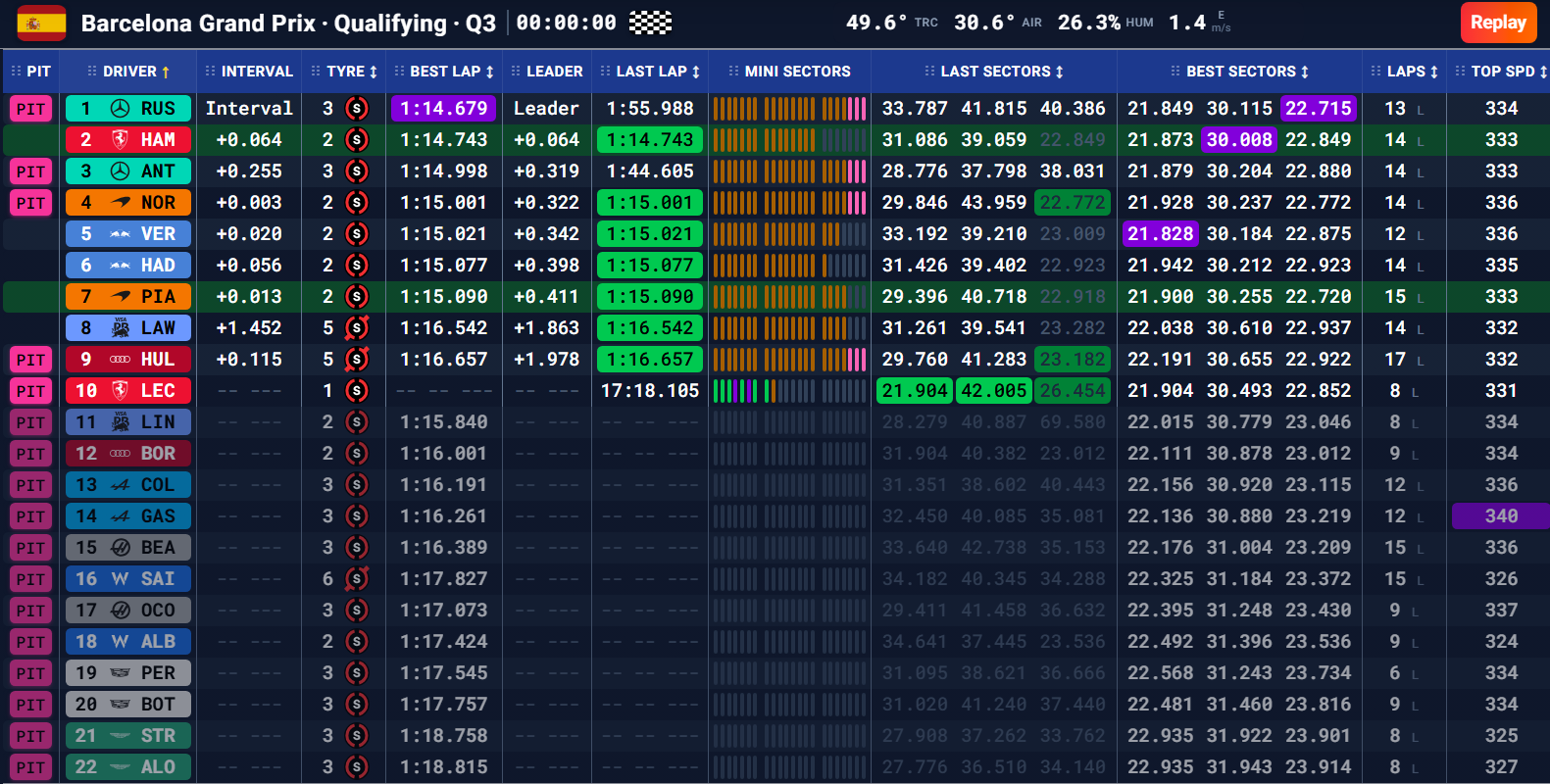The height and width of the screenshot is (784, 1550).
Task: Click the Barcelona Grand Prix session title
Action: click(288, 23)
